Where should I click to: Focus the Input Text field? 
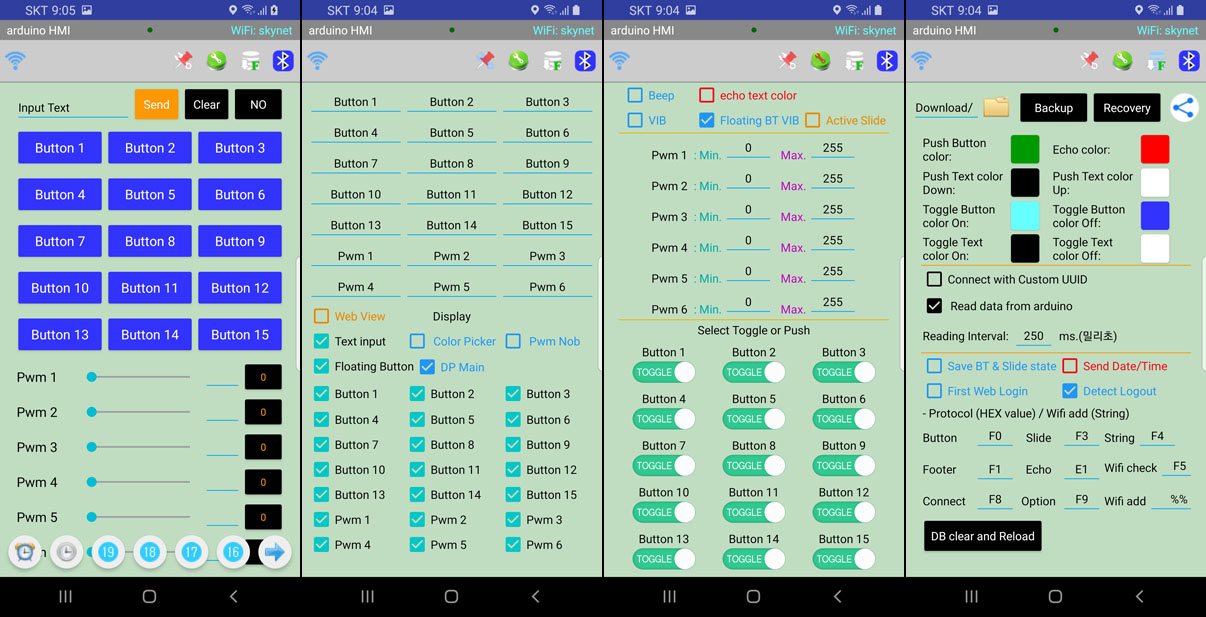[72, 107]
